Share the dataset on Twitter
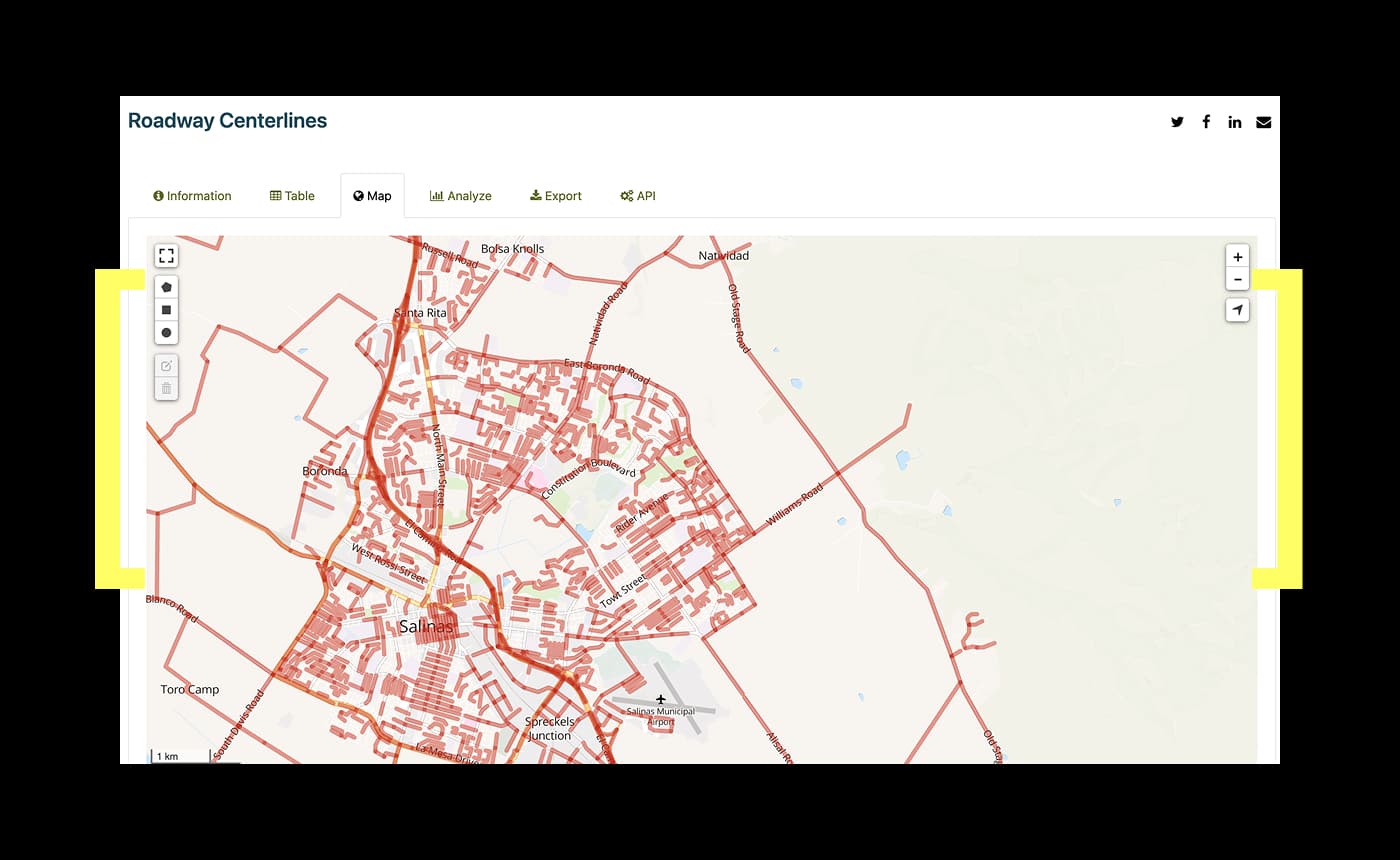This screenshot has height=860, width=1400. point(1177,122)
